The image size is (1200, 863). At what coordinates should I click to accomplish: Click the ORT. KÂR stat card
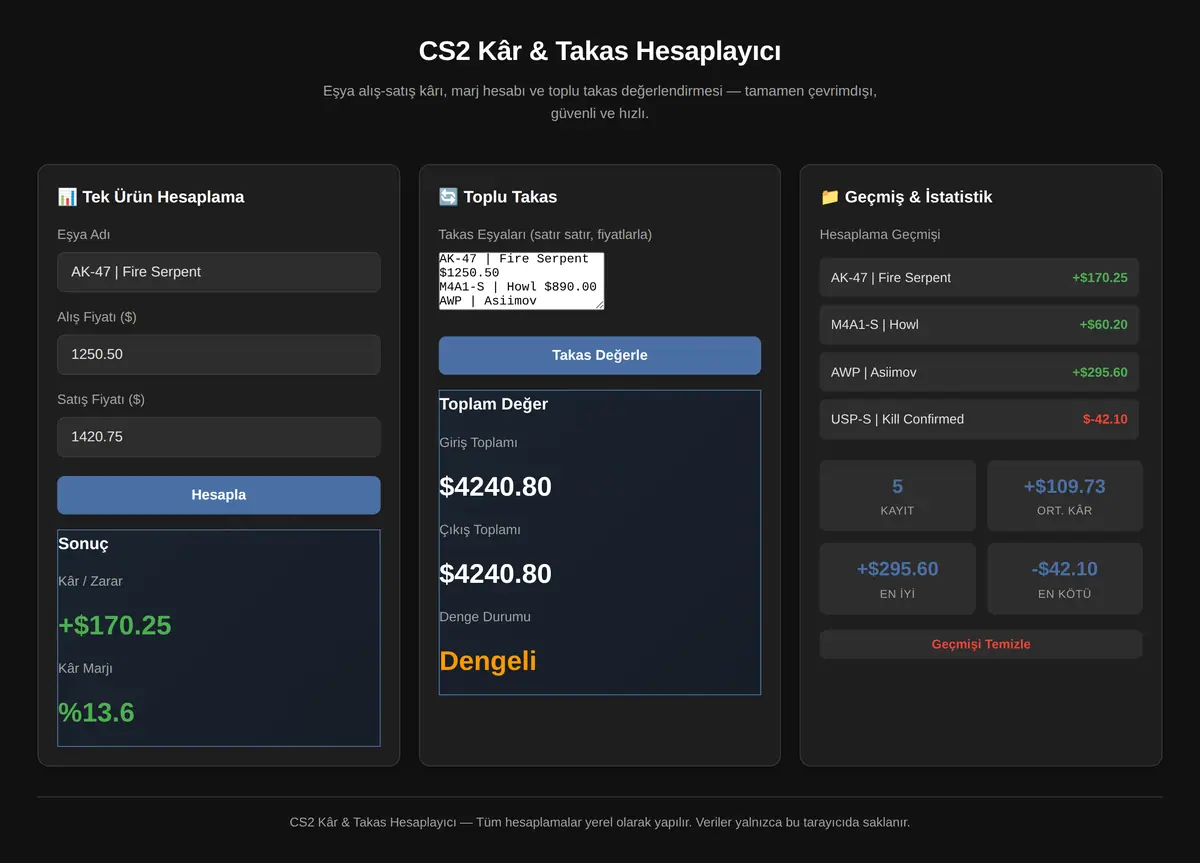[1065, 496]
